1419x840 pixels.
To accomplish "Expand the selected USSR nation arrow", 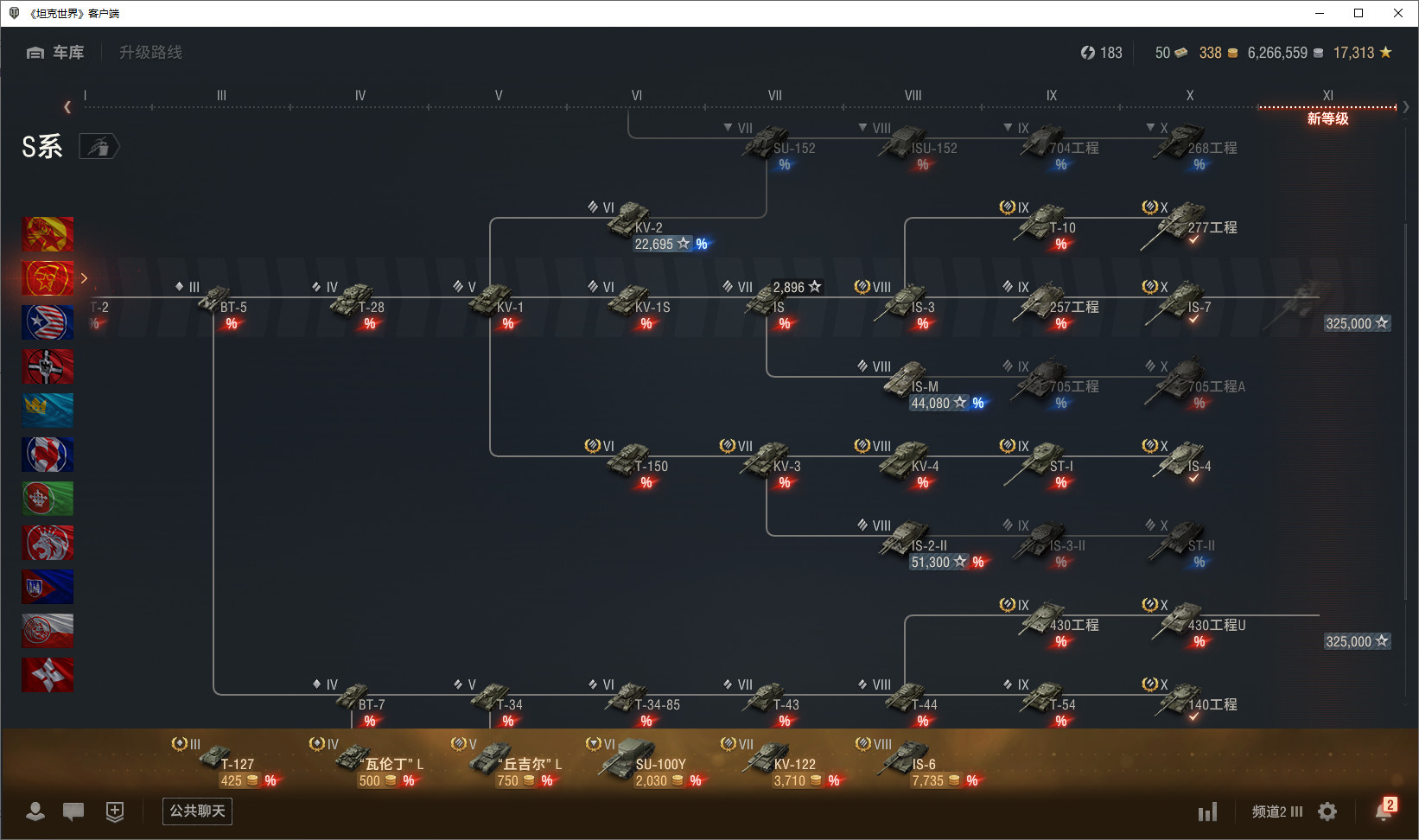I will [x=84, y=278].
